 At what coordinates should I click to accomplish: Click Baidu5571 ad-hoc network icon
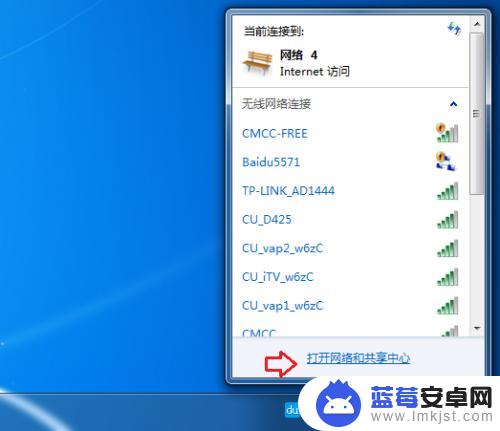click(446, 161)
